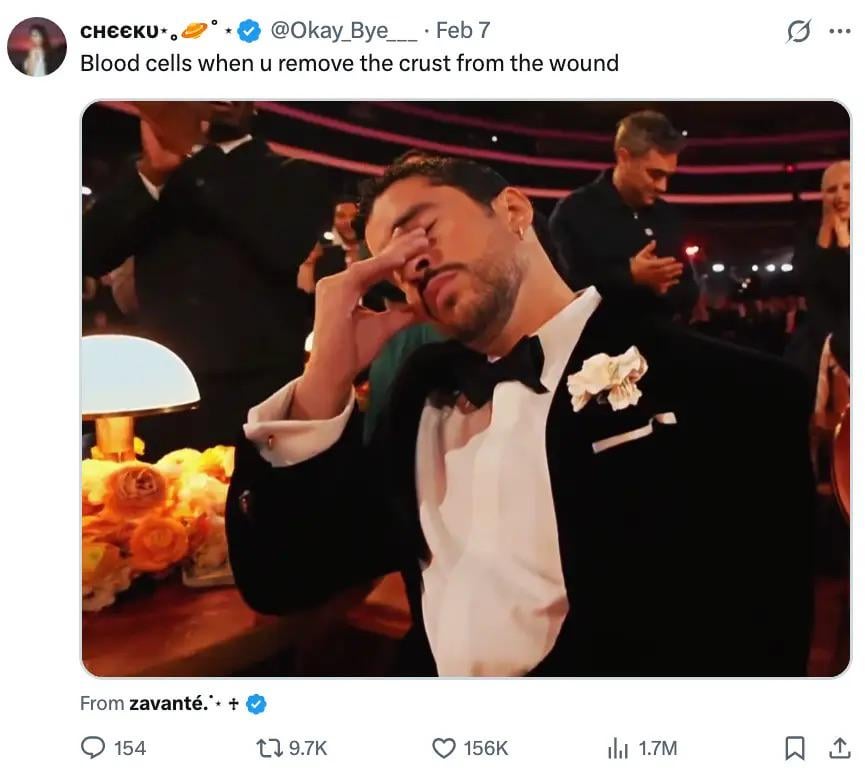Click the tweet text about blood cells
Viewport: 865px width, 776px height.
(x=349, y=63)
